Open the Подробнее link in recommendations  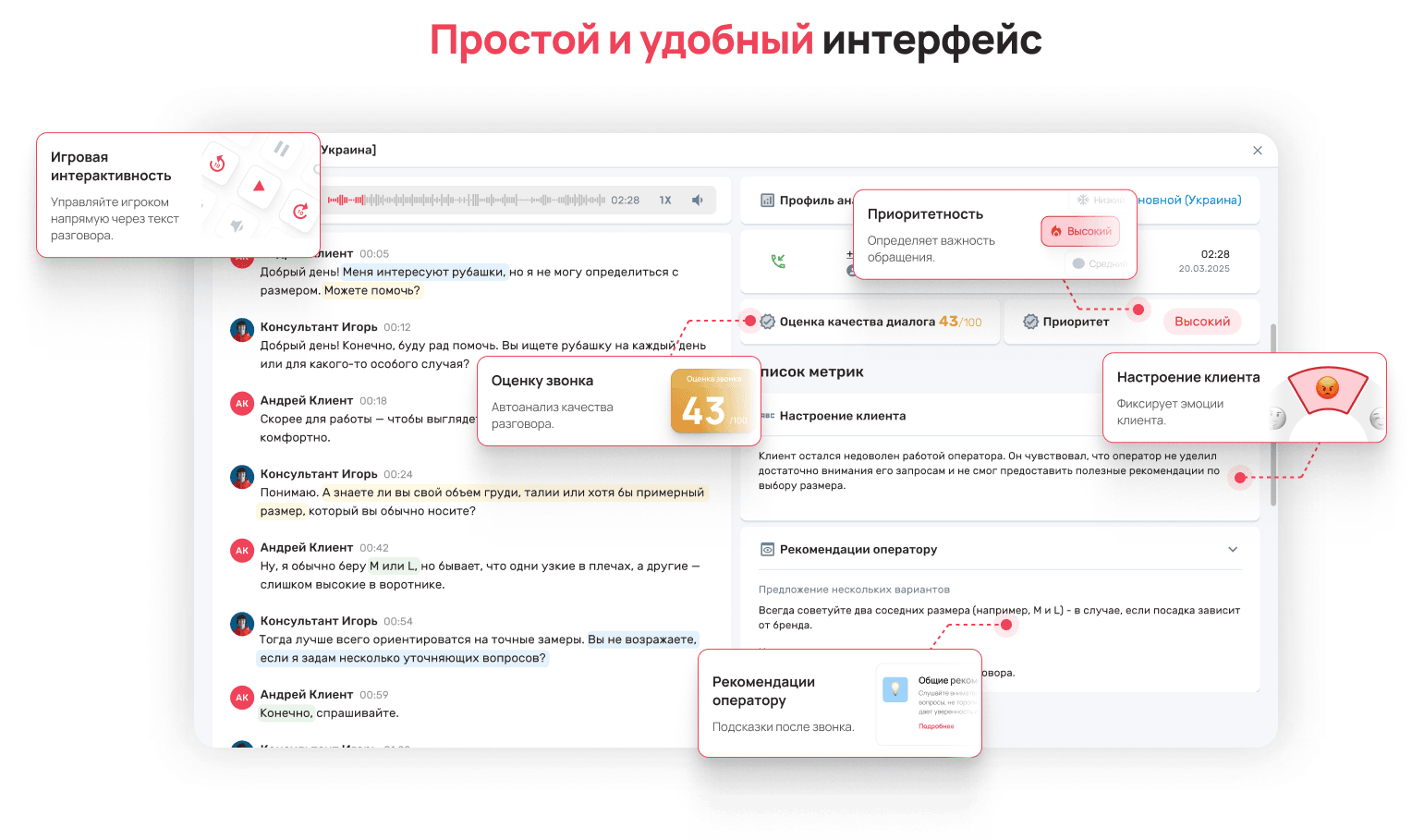tap(936, 726)
